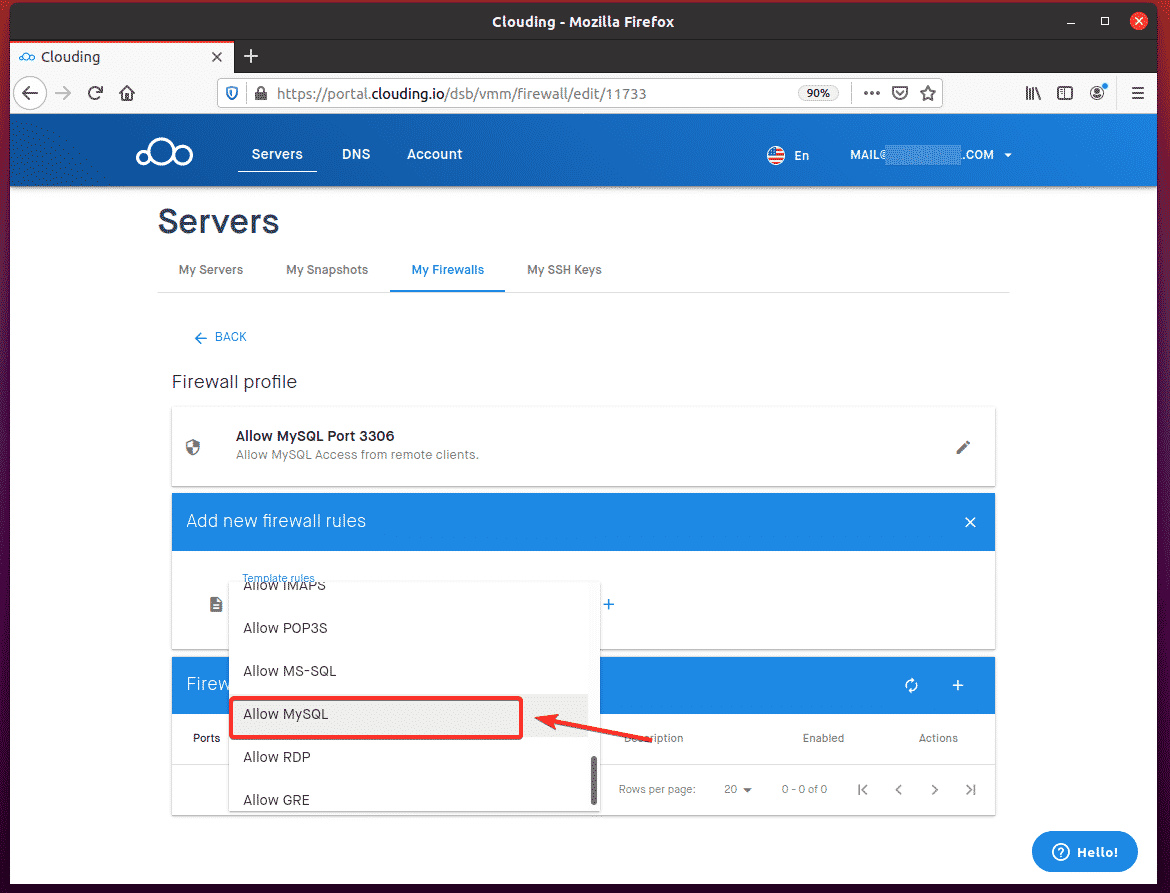Go to next page of rules
Viewport: 1170px width, 893px height.
point(934,789)
